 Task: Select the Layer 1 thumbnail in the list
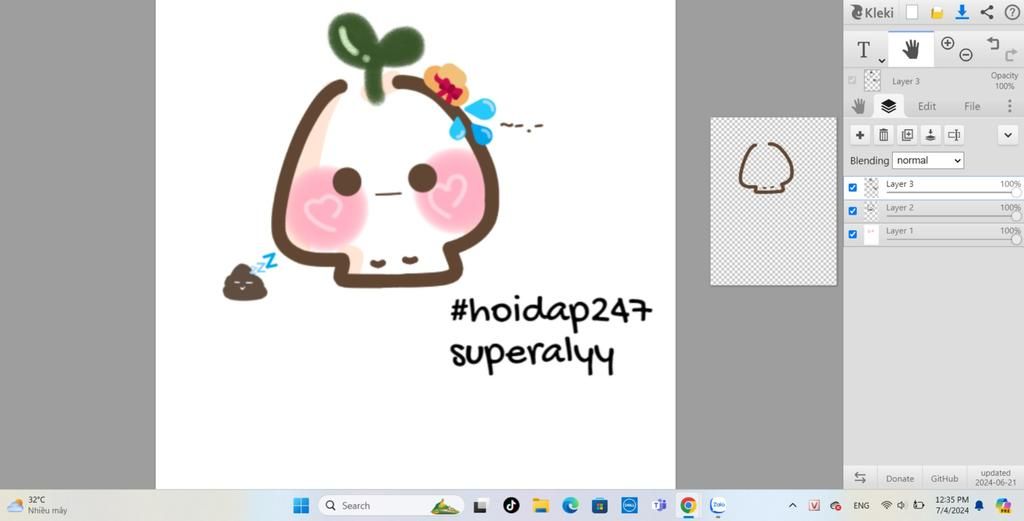tap(872, 234)
